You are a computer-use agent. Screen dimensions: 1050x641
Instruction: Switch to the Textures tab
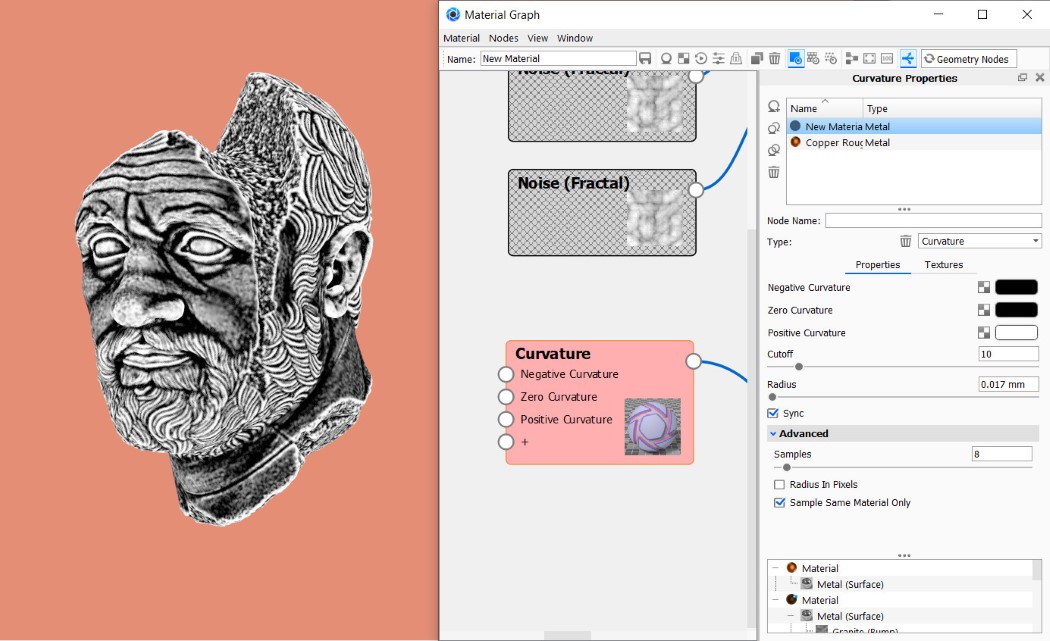coord(943,265)
